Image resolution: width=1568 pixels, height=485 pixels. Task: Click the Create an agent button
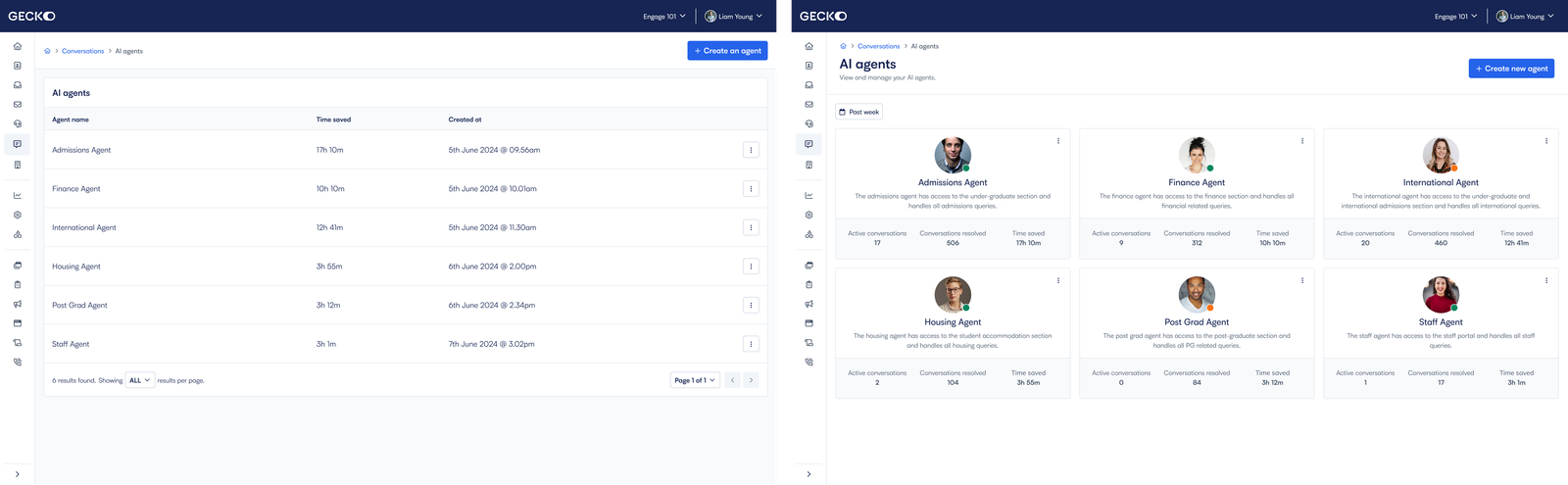pyautogui.click(x=727, y=51)
